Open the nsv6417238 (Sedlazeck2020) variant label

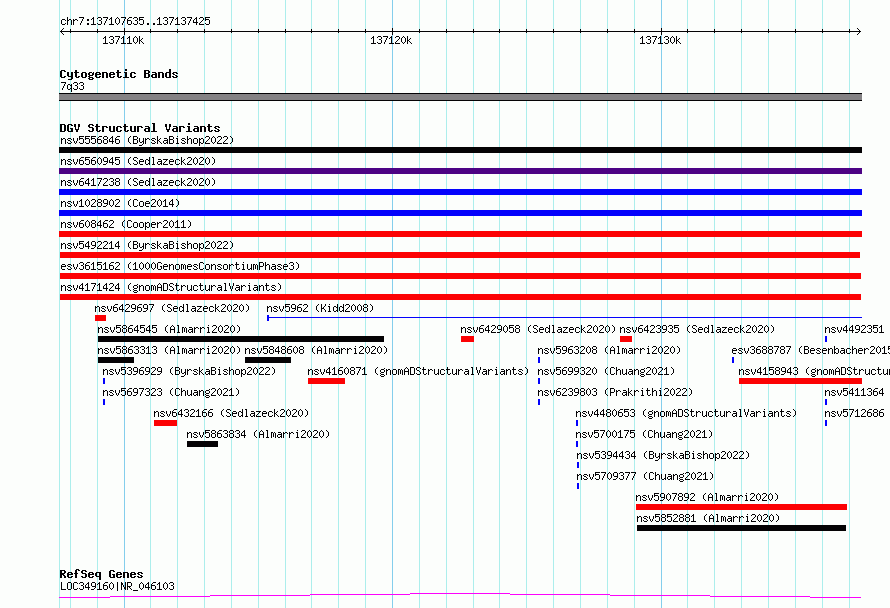tap(138, 182)
